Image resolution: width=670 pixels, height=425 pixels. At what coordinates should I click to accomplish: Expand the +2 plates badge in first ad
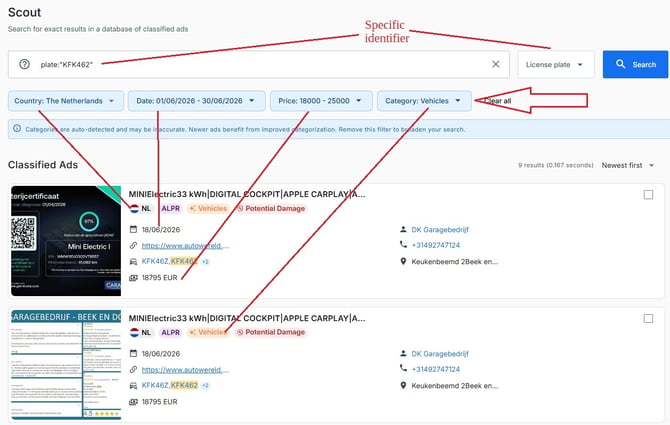pos(206,262)
